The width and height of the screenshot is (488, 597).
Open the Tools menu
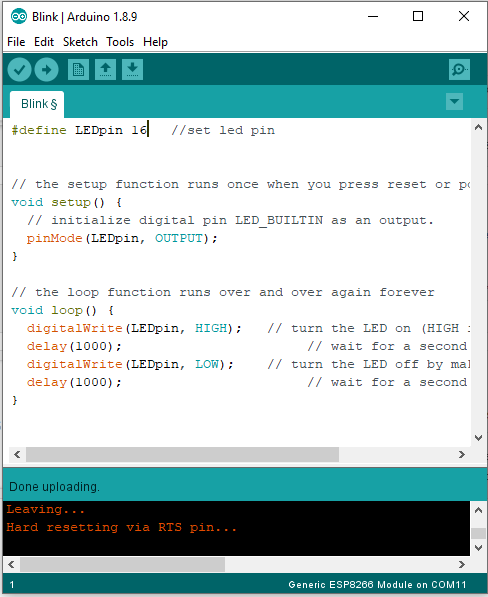click(120, 42)
